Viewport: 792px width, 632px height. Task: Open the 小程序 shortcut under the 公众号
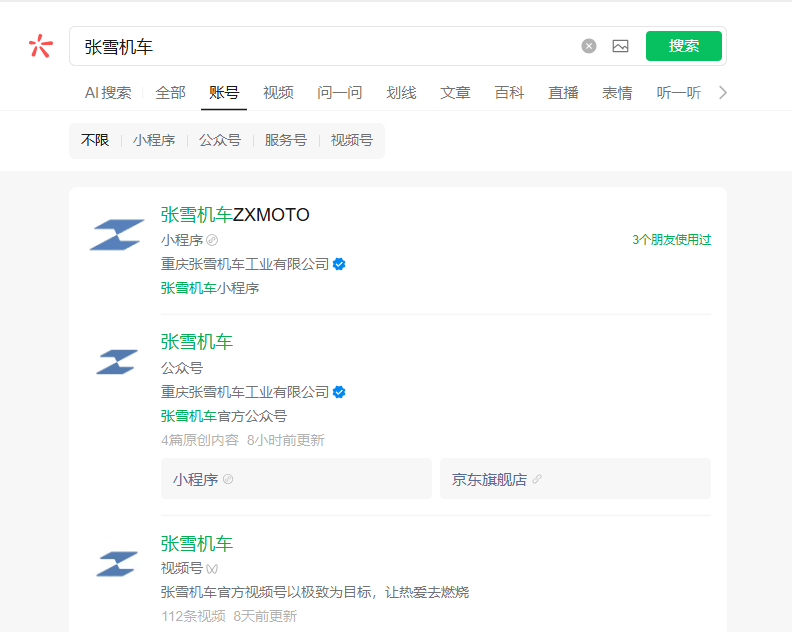[x=296, y=478]
